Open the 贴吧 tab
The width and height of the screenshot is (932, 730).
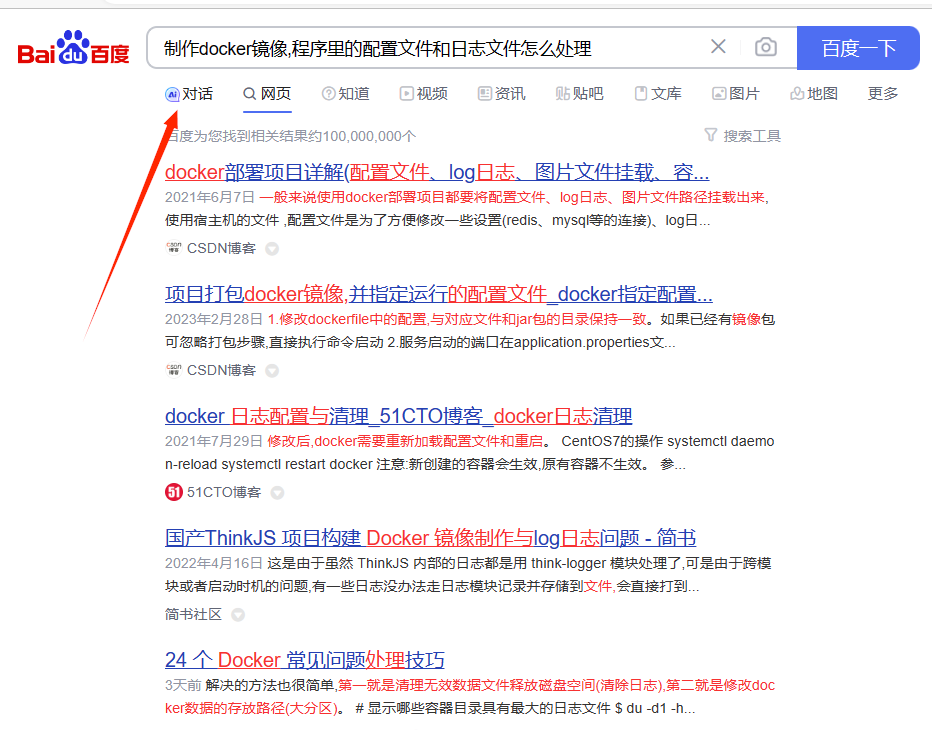point(580,94)
